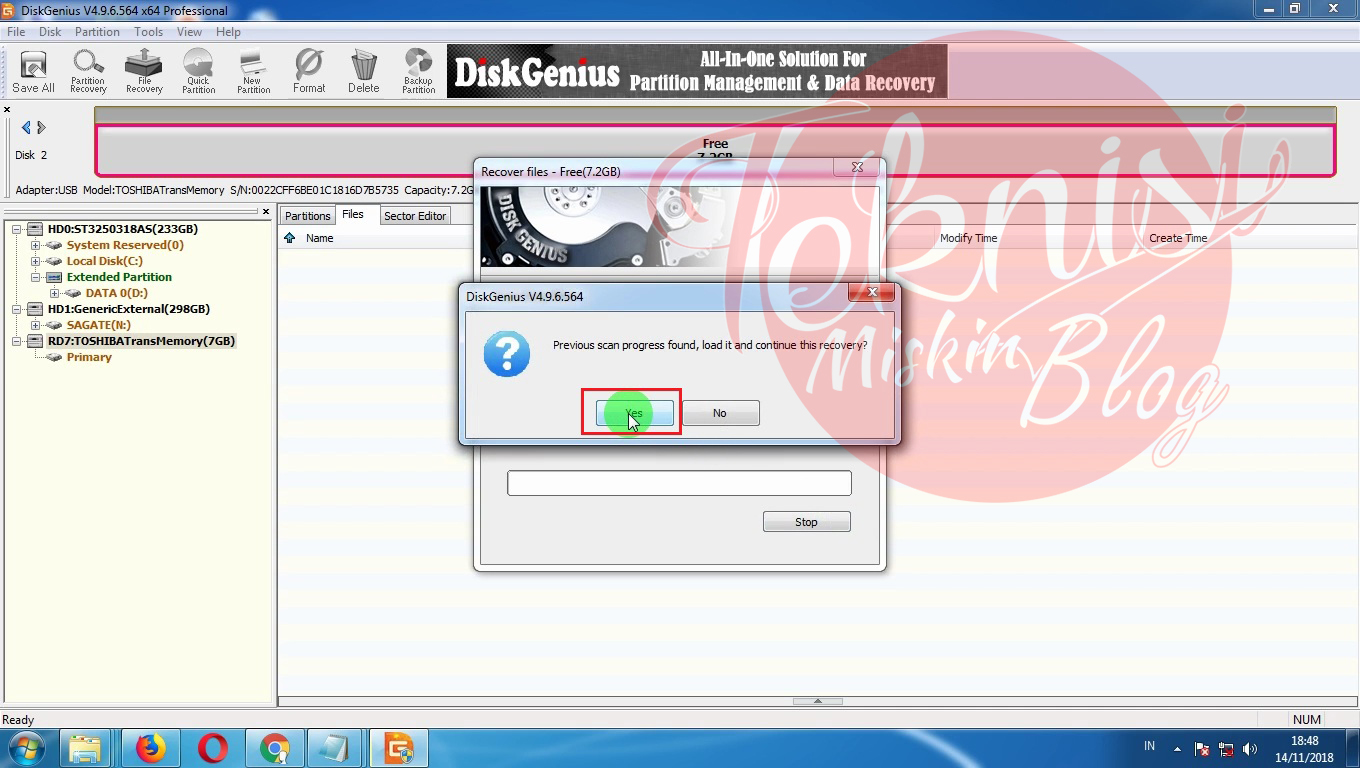This screenshot has height=768, width=1360.
Task: Sort the file list by Name column
Action: click(319, 238)
